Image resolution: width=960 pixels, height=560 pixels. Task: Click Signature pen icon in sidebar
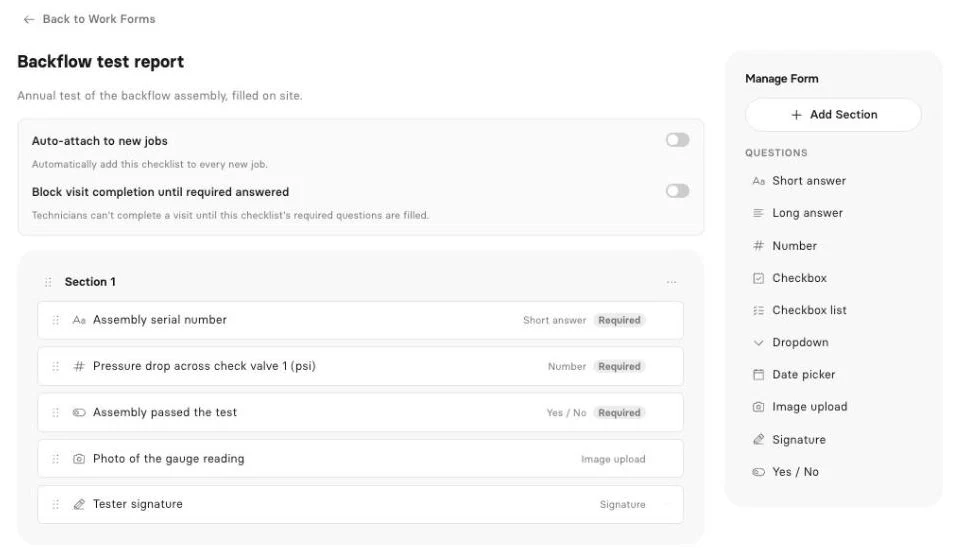[x=759, y=439]
